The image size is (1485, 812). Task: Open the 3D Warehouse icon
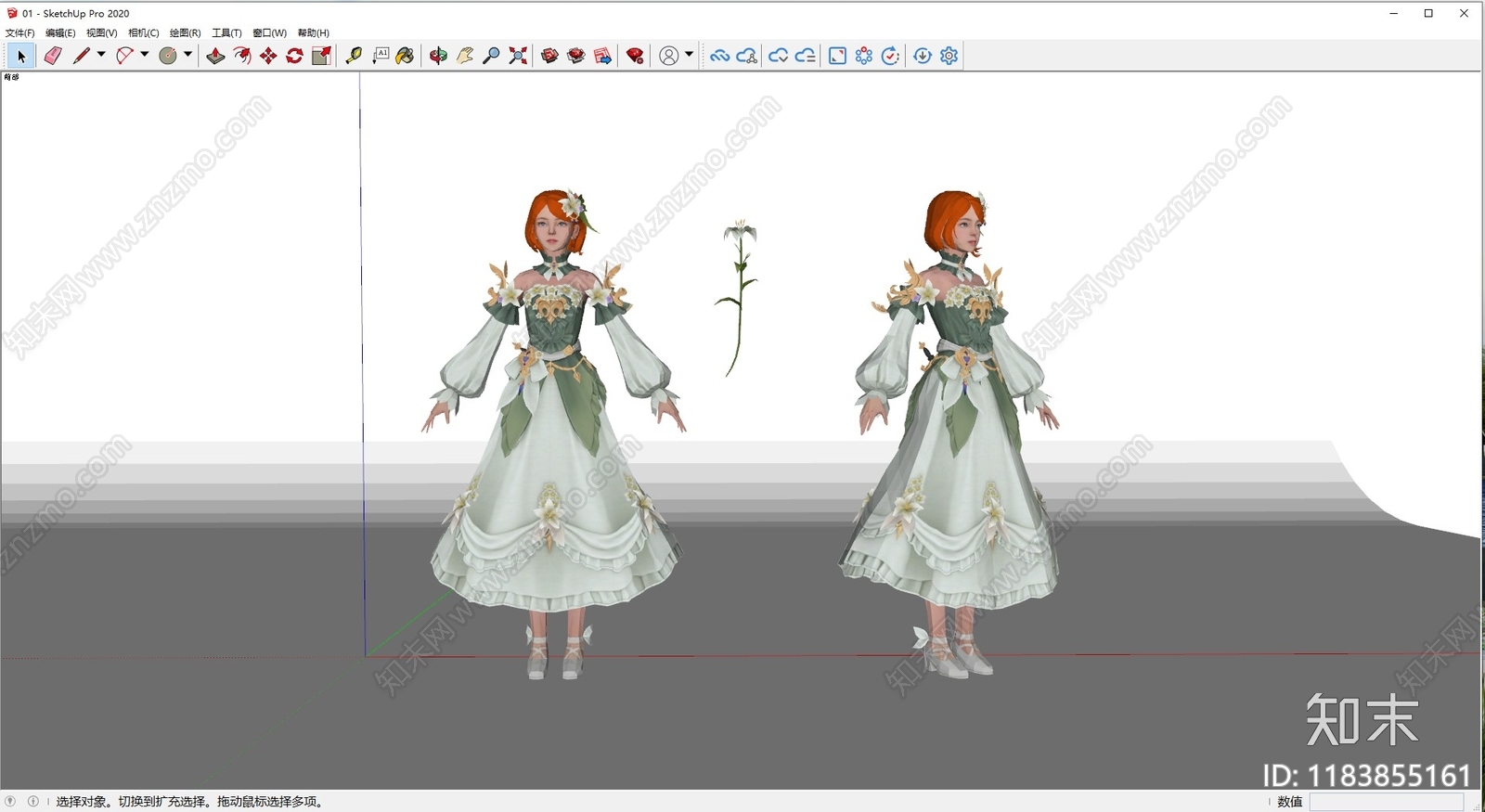pyautogui.click(x=549, y=56)
